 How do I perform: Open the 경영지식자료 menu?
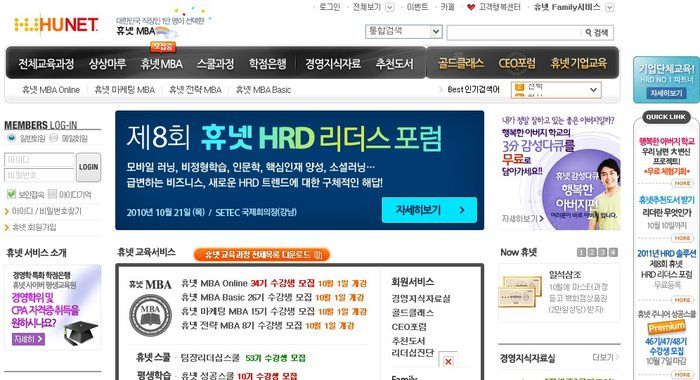[x=333, y=64]
